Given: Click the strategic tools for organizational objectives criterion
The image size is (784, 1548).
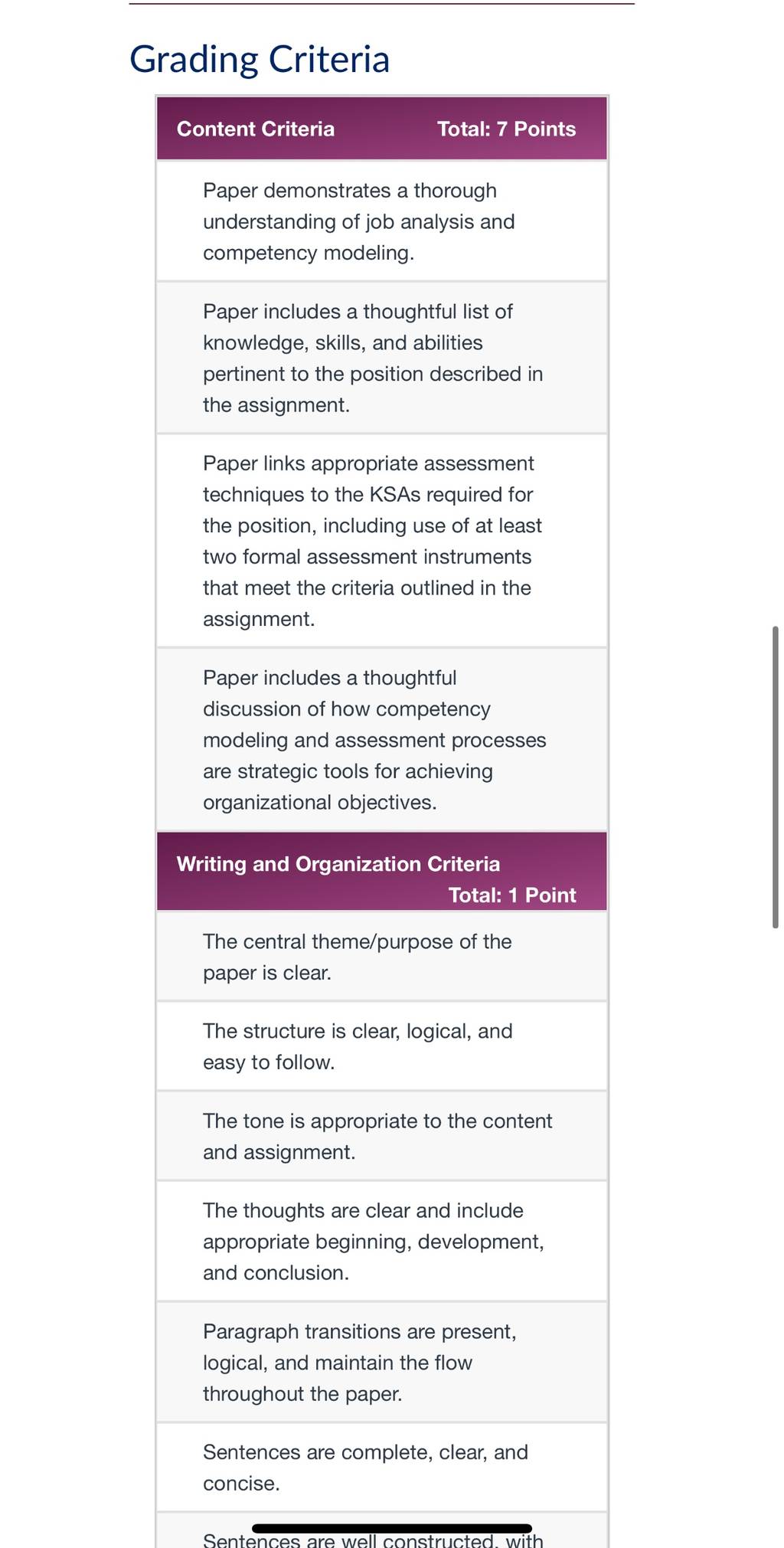Looking at the screenshot, I should click(382, 740).
